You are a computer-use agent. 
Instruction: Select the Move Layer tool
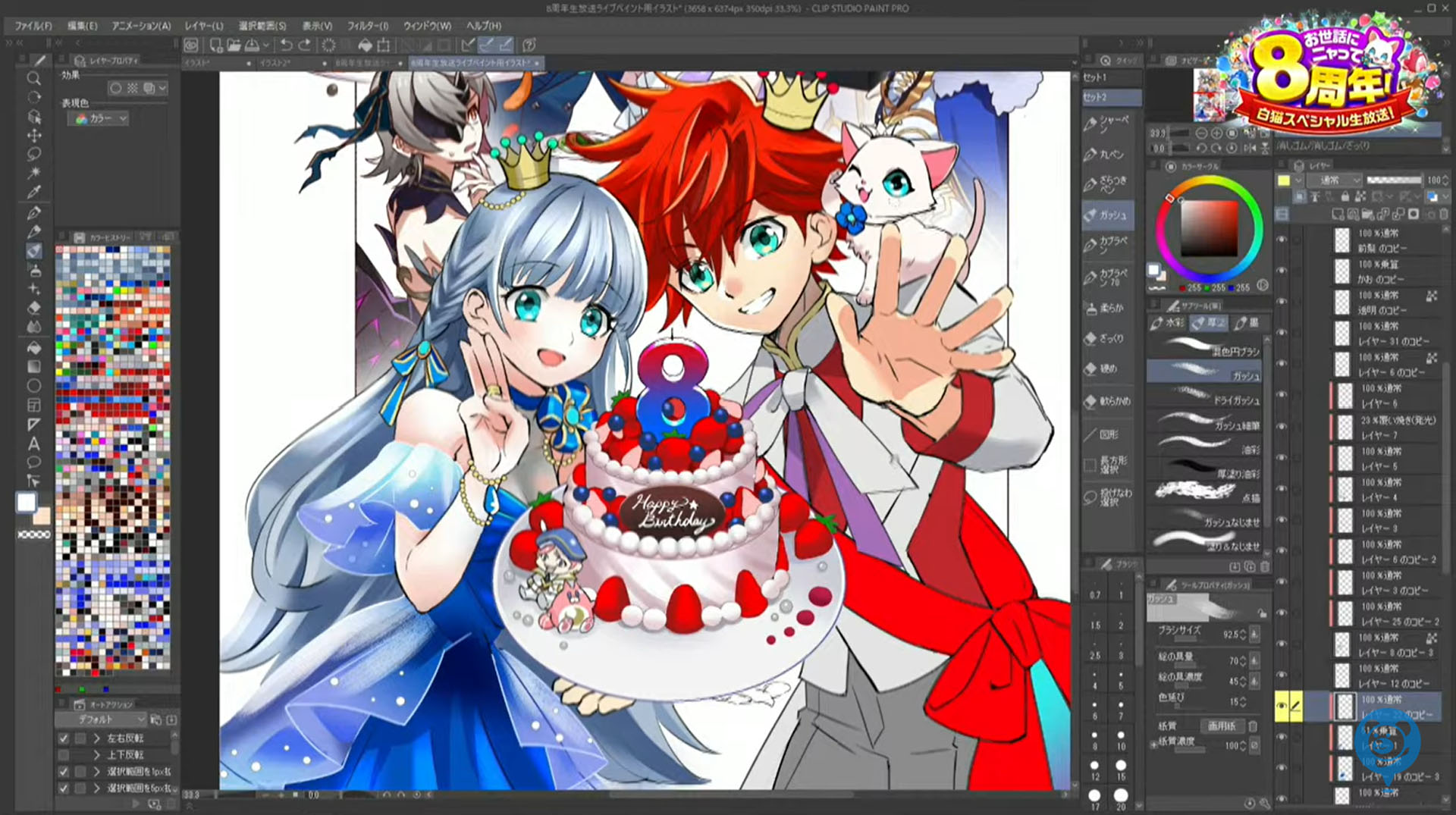click(x=34, y=136)
